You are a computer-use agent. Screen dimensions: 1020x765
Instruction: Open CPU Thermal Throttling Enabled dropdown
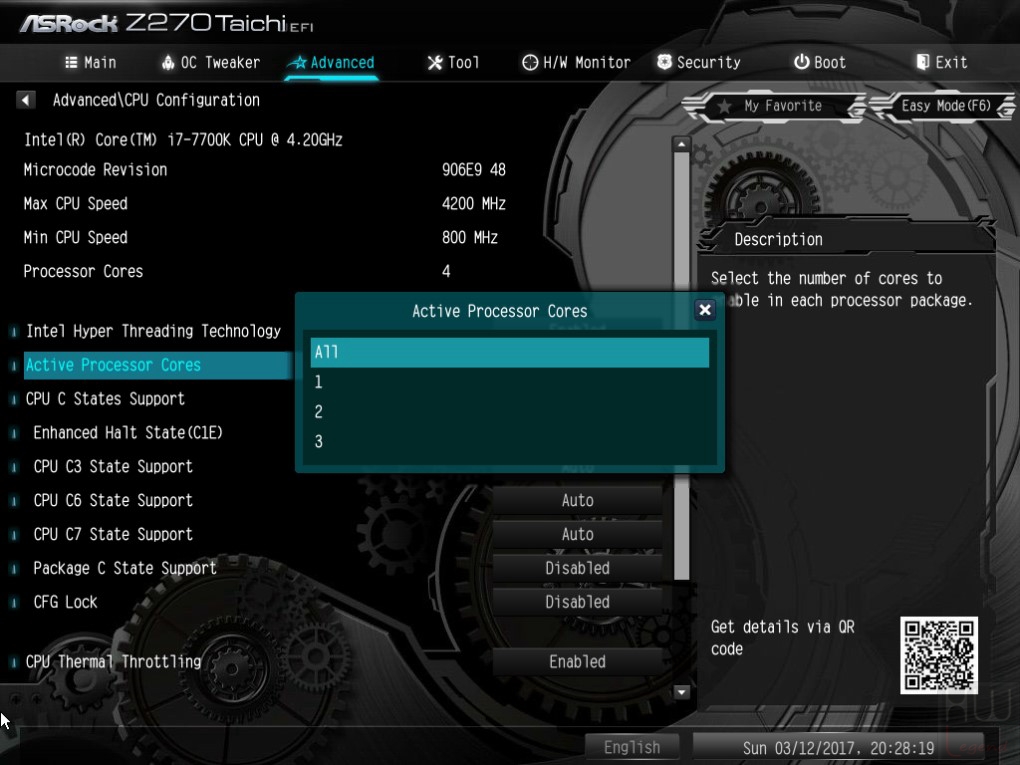[x=577, y=662]
